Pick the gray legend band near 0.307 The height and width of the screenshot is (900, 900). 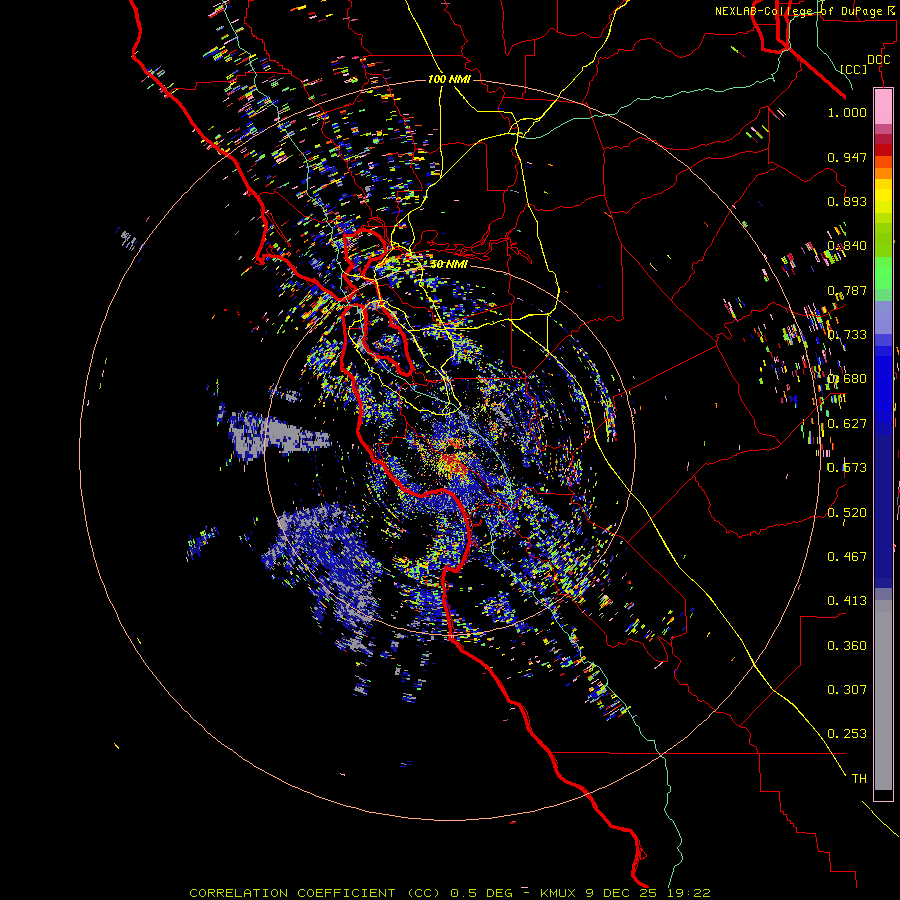click(x=883, y=695)
